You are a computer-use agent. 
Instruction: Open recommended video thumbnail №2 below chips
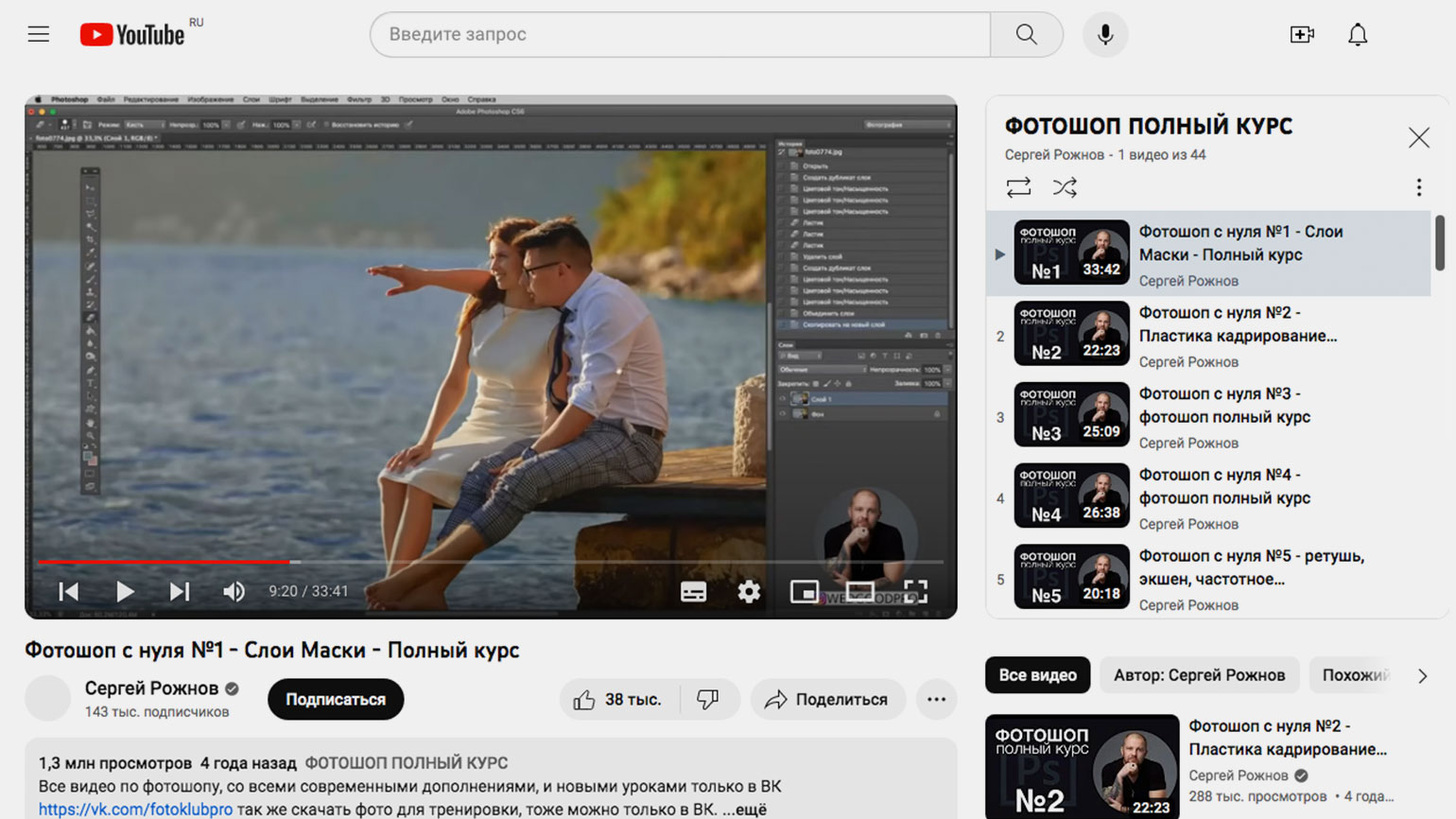(1082, 767)
